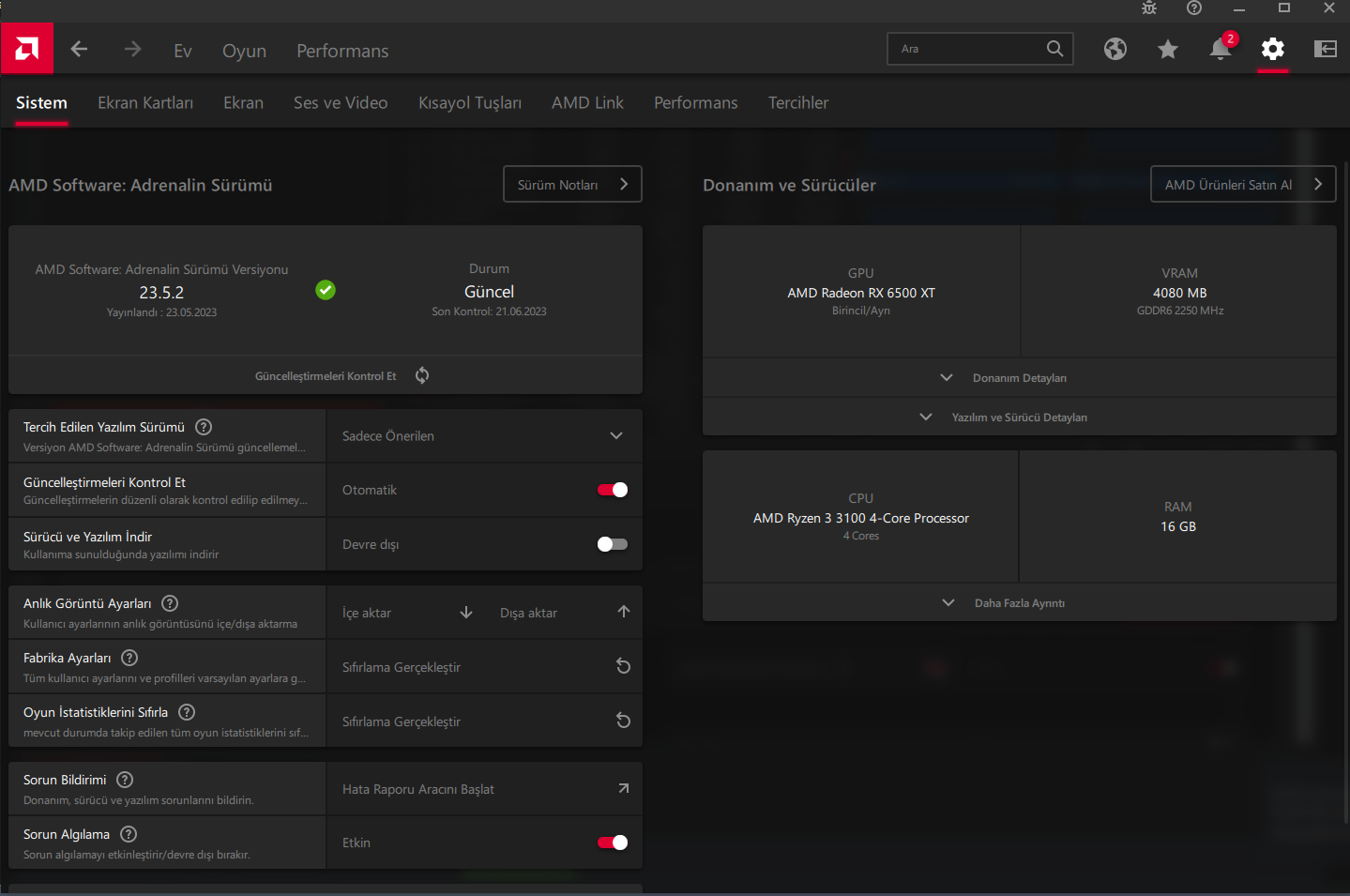Click reset icon in Fabrika Ayarları row

[x=623, y=666]
